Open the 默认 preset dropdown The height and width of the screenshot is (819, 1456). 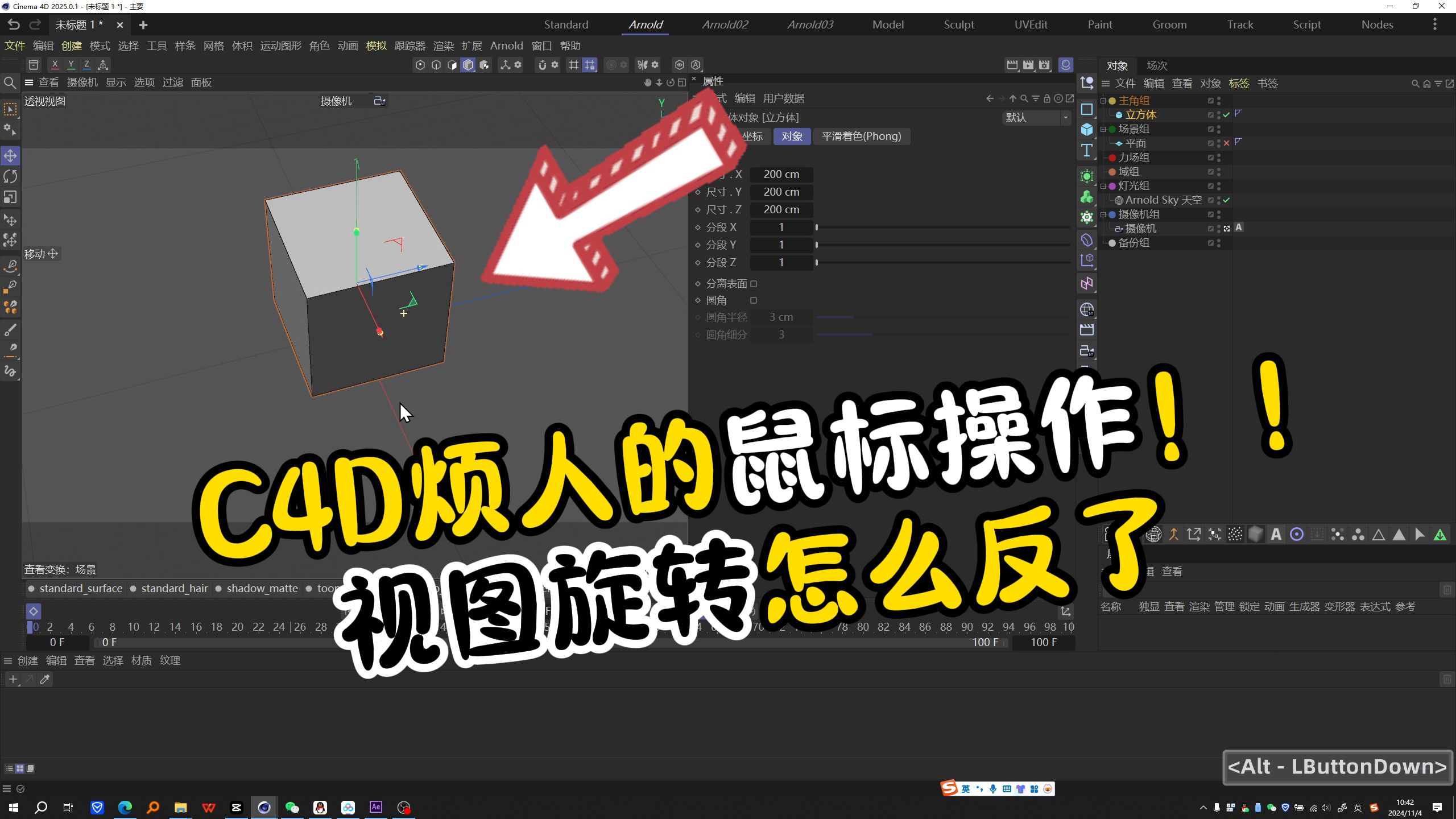coord(1036,118)
